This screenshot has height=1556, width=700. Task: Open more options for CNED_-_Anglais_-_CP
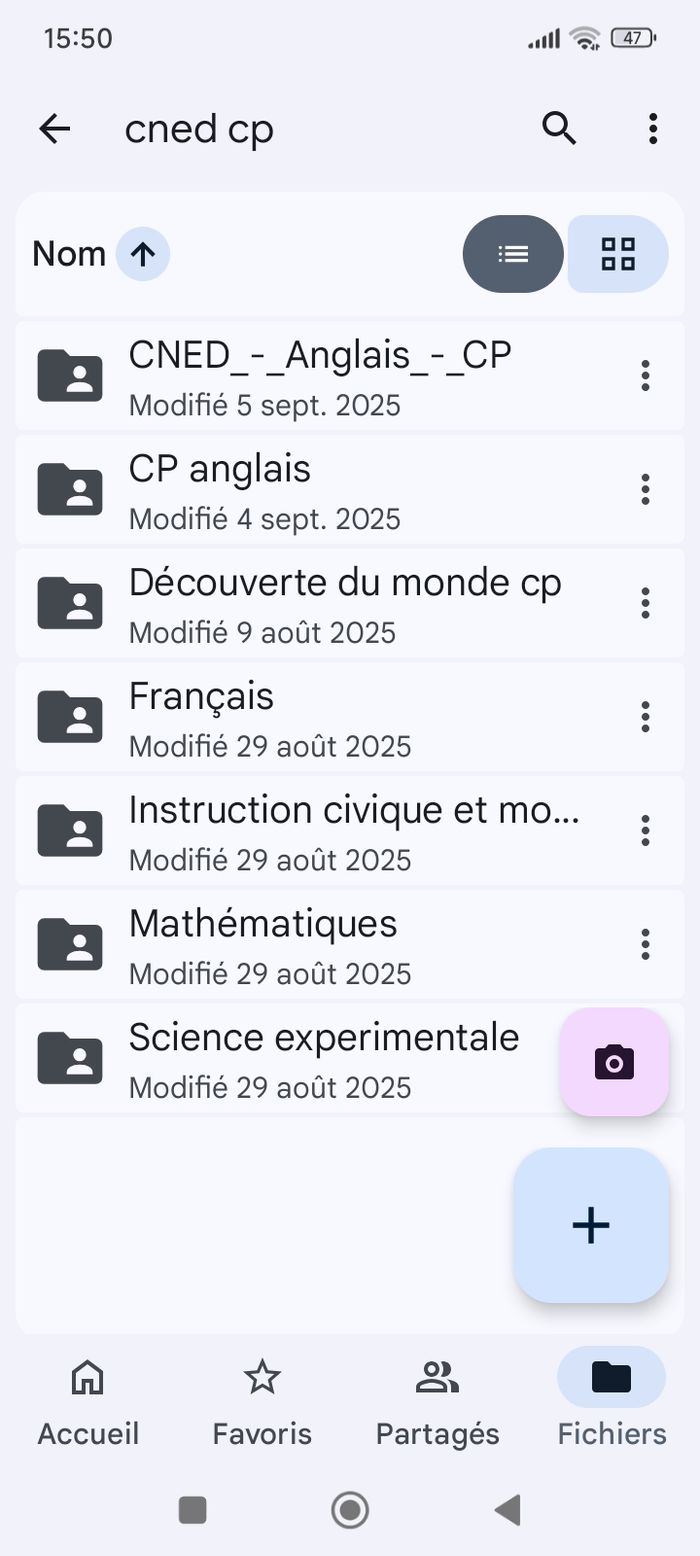point(646,376)
